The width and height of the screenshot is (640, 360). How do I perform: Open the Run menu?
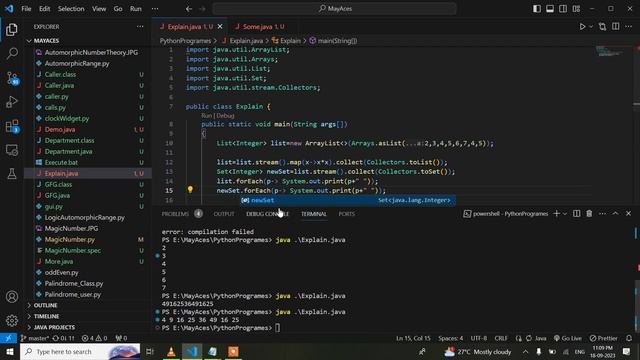(136, 9)
